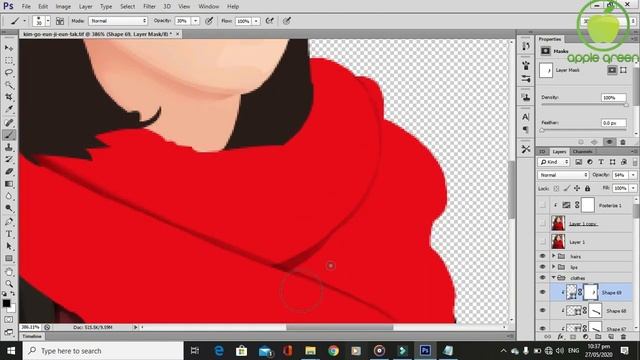The height and width of the screenshot is (360, 640).
Task: Click the Delete mask trash icon in Properties
Action: click(x=623, y=142)
